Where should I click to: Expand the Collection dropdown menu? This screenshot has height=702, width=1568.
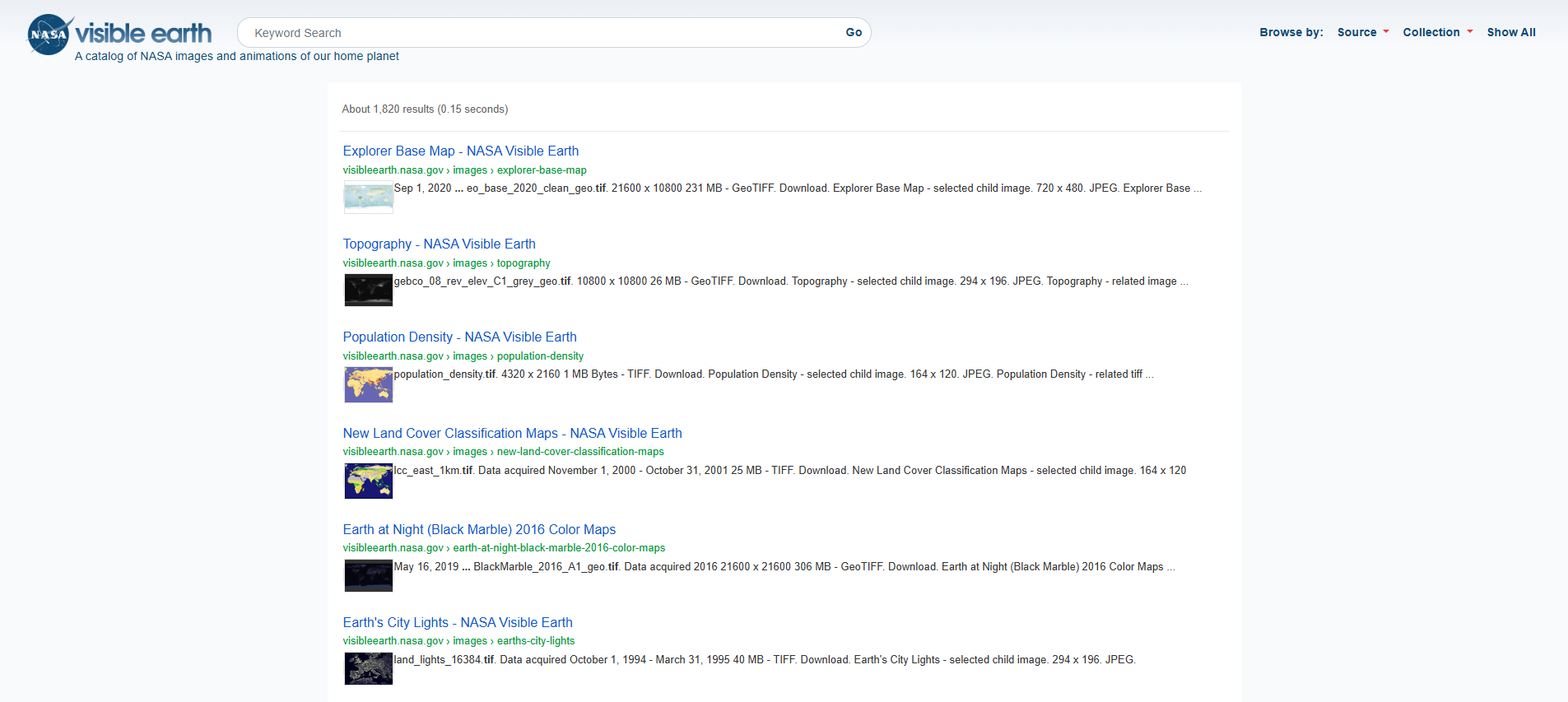coord(1437,32)
